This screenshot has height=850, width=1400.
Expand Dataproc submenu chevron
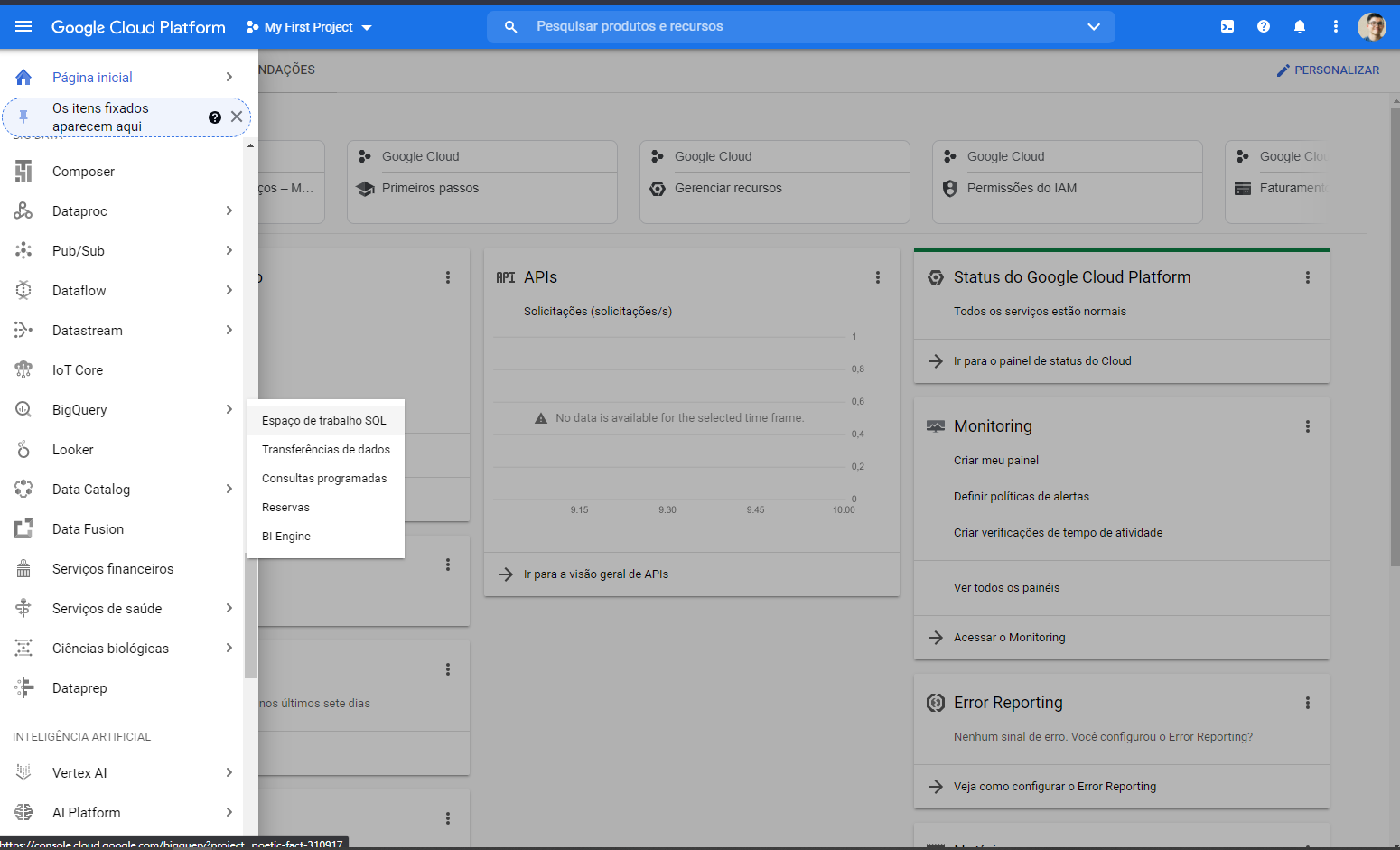click(x=229, y=210)
